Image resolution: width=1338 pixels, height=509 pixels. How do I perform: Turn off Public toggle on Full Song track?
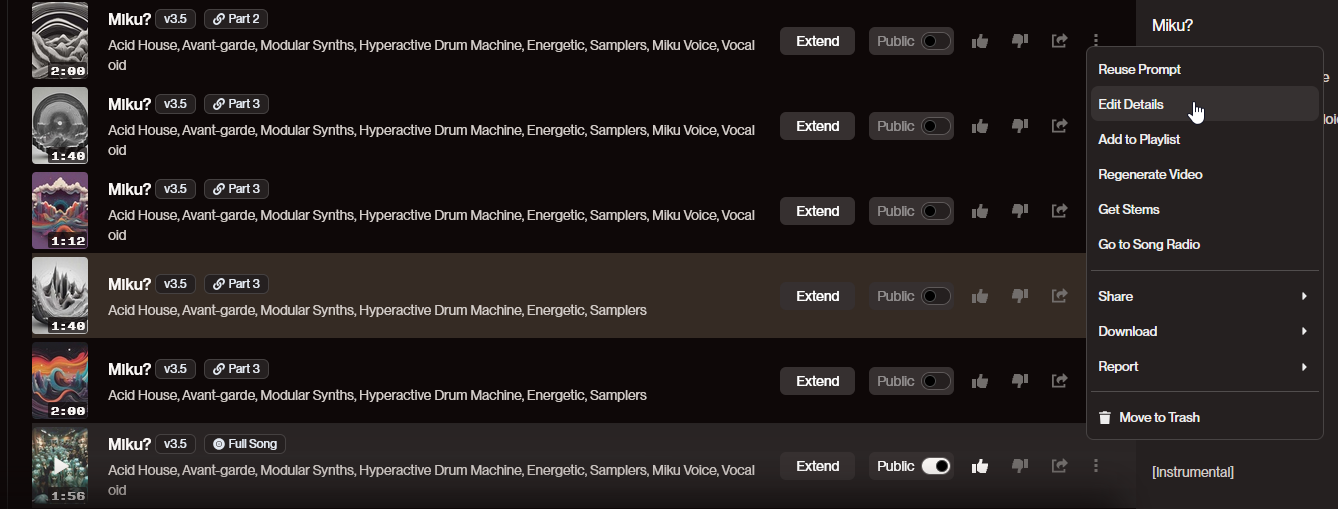coord(936,466)
